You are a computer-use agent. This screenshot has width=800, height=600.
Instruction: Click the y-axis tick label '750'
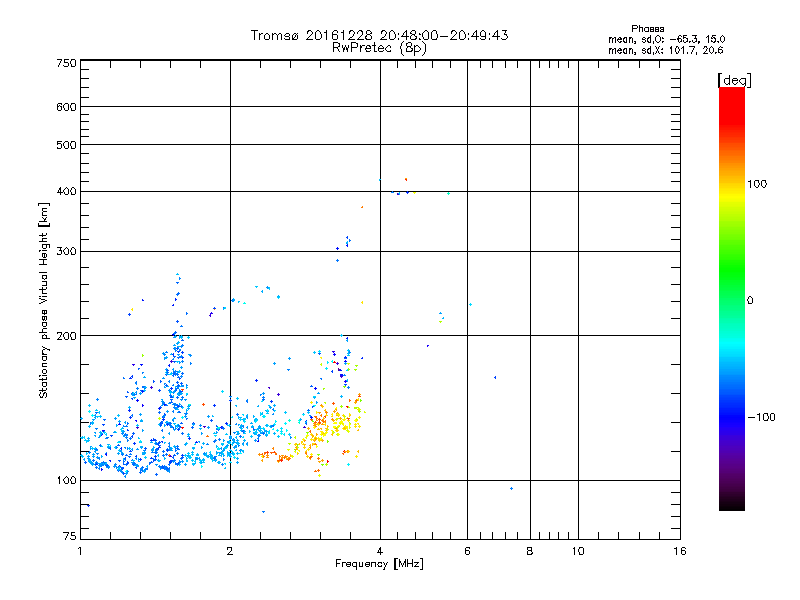66,63
